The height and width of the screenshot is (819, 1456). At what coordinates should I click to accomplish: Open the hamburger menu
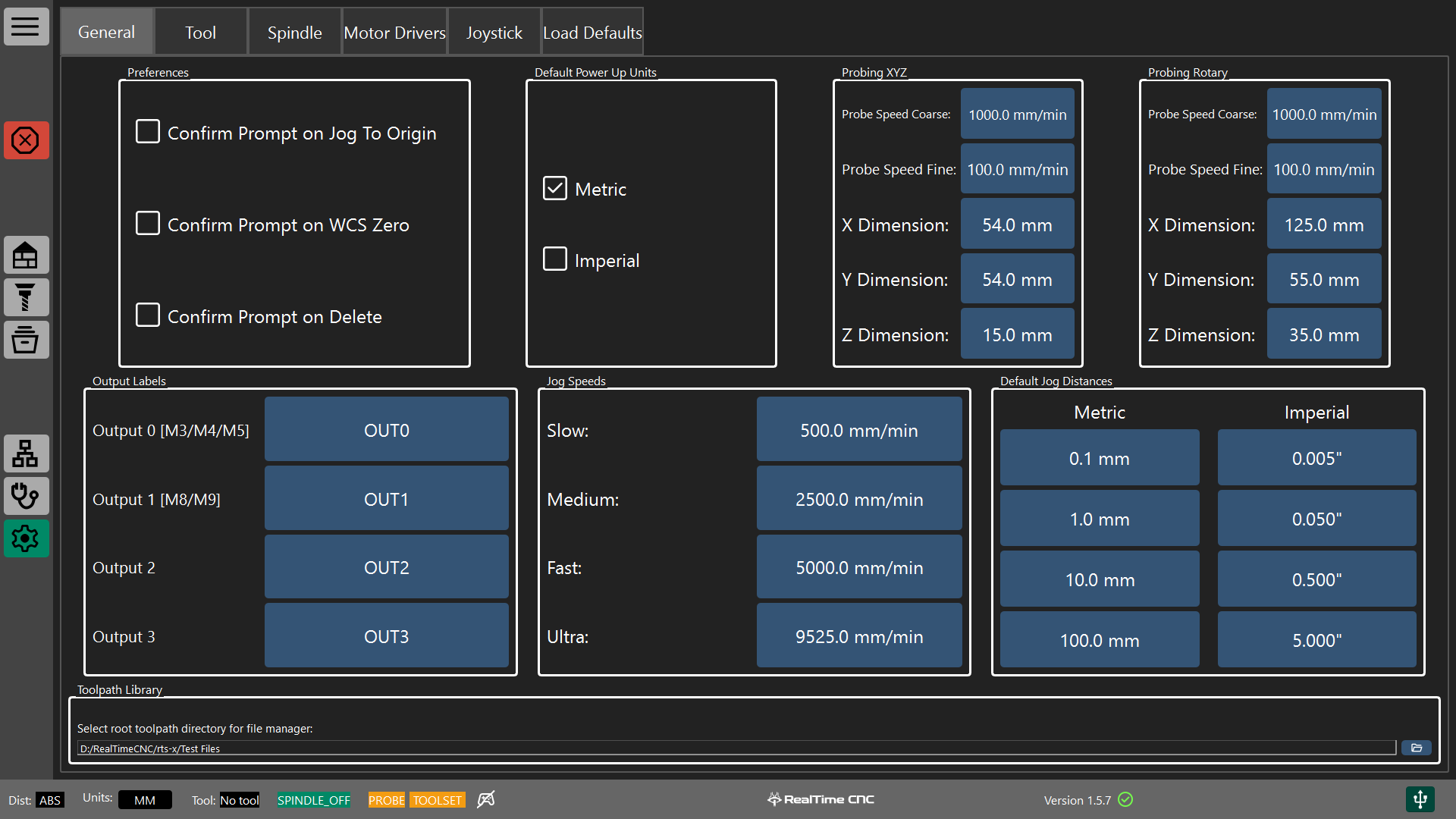[26, 27]
